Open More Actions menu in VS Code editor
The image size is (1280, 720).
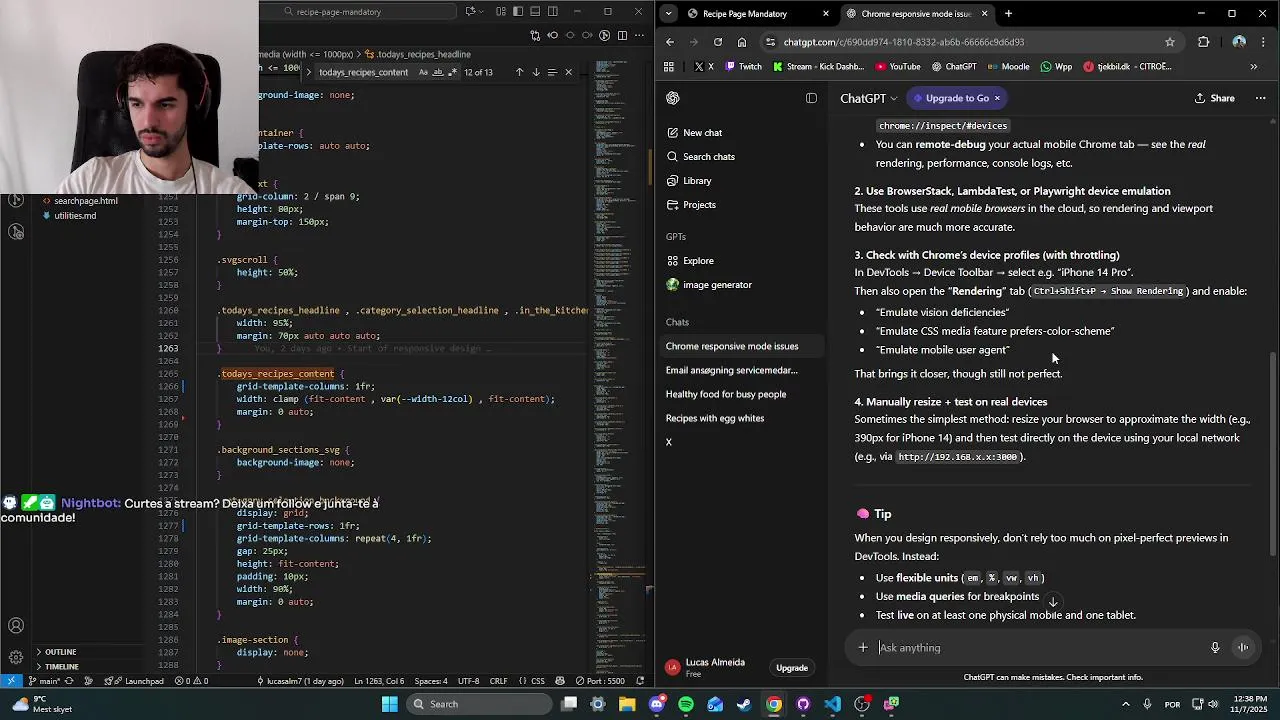pyautogui.click(x=639, y=35)
